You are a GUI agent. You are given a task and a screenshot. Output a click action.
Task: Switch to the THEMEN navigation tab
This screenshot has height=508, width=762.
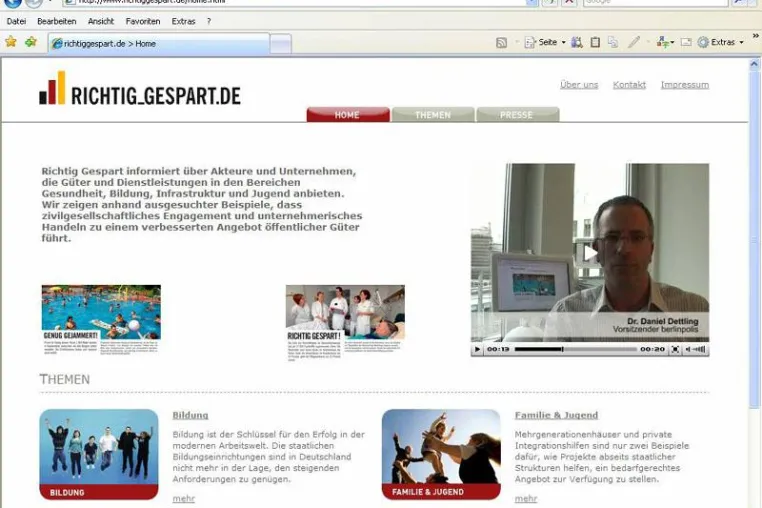[433, 115]
